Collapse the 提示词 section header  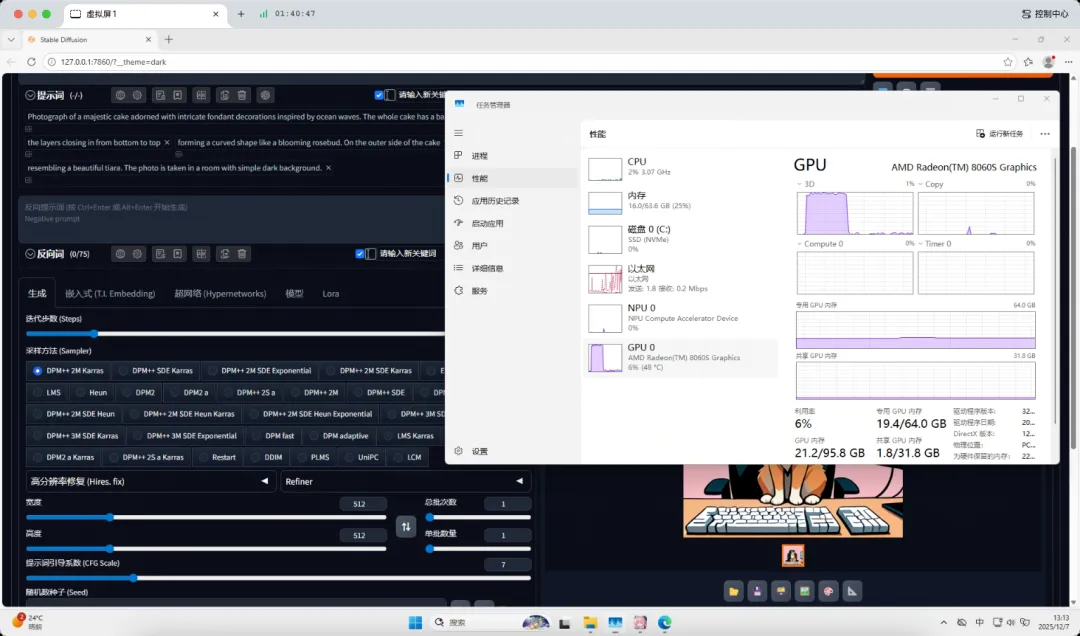31,95
